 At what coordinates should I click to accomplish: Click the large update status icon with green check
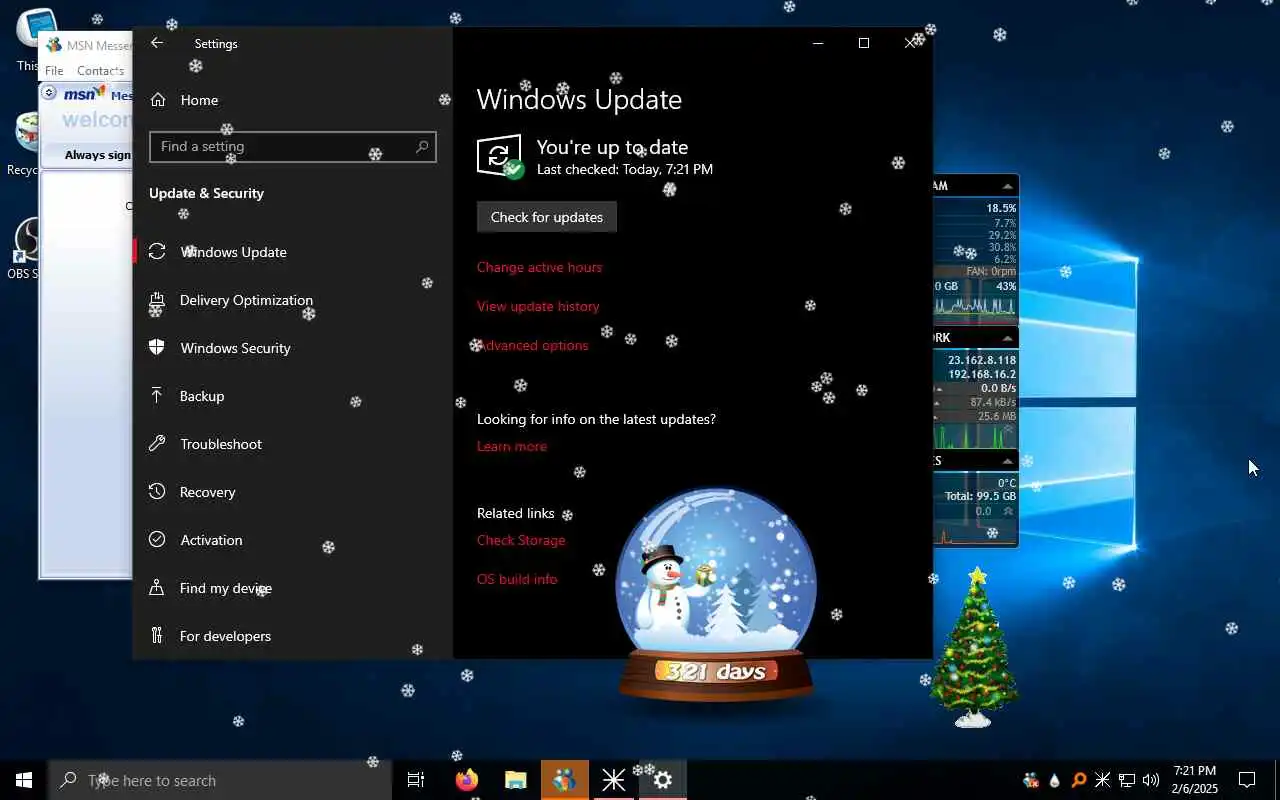(x=500, y=157)
